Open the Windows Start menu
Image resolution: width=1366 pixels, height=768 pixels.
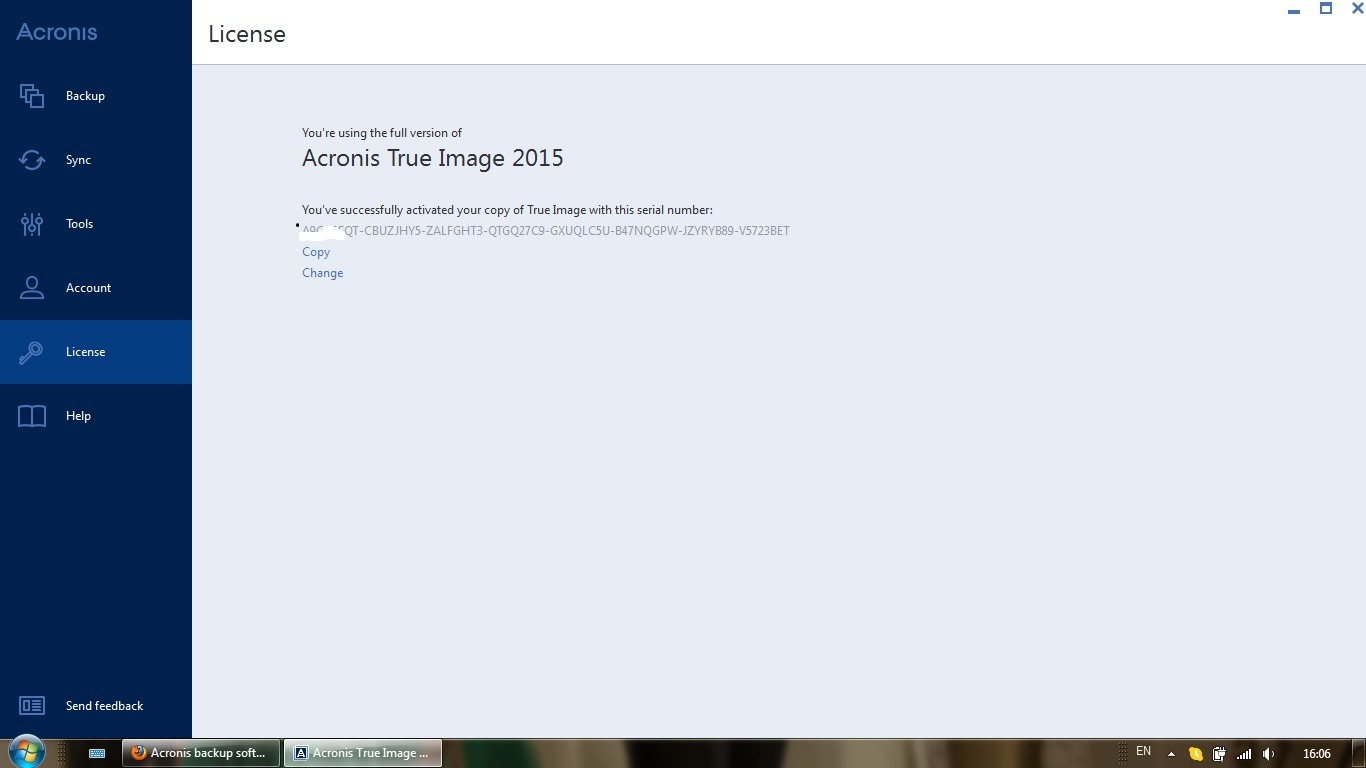(25, 752)
